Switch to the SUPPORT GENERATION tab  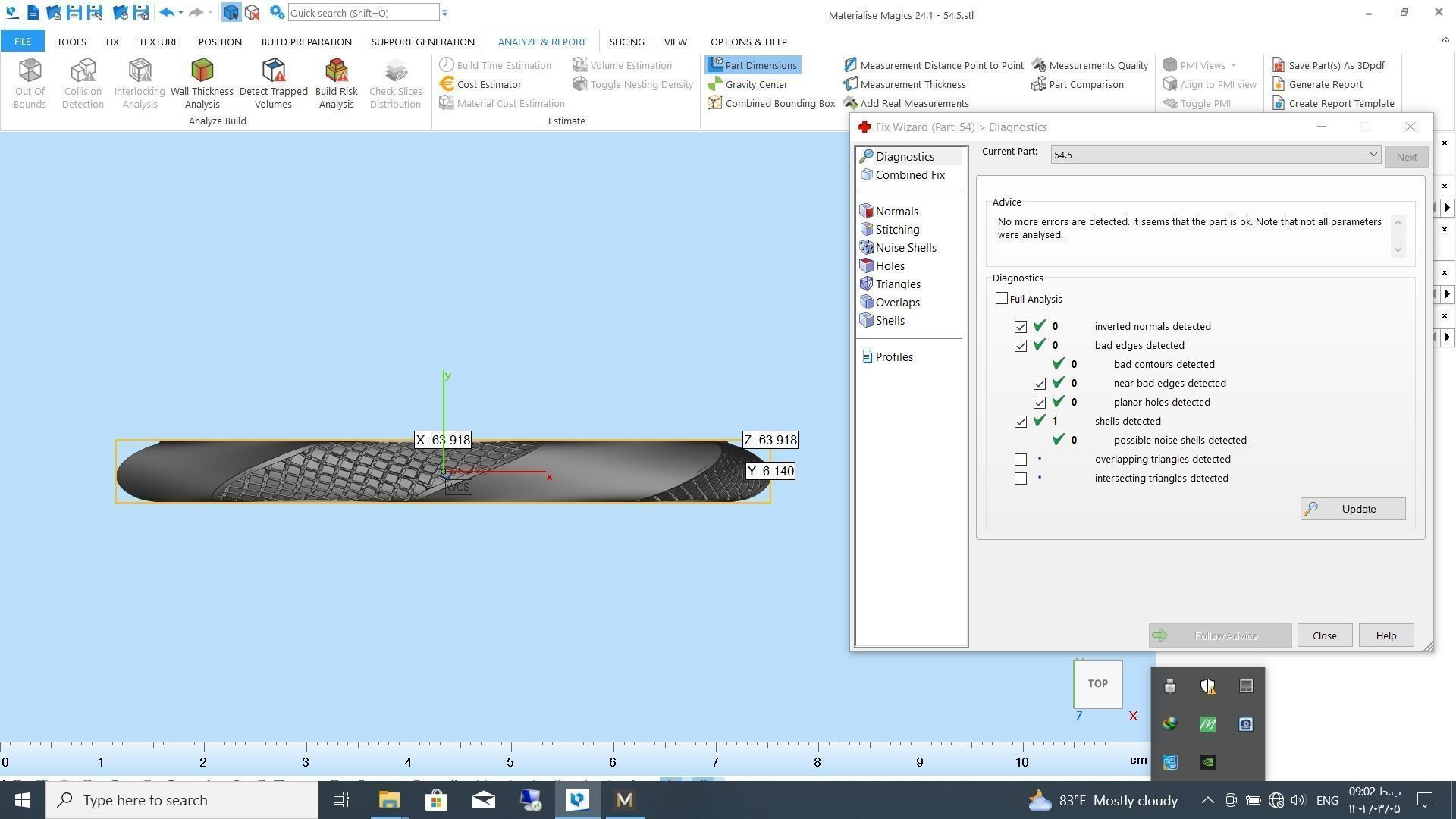(x=422, y=42)
